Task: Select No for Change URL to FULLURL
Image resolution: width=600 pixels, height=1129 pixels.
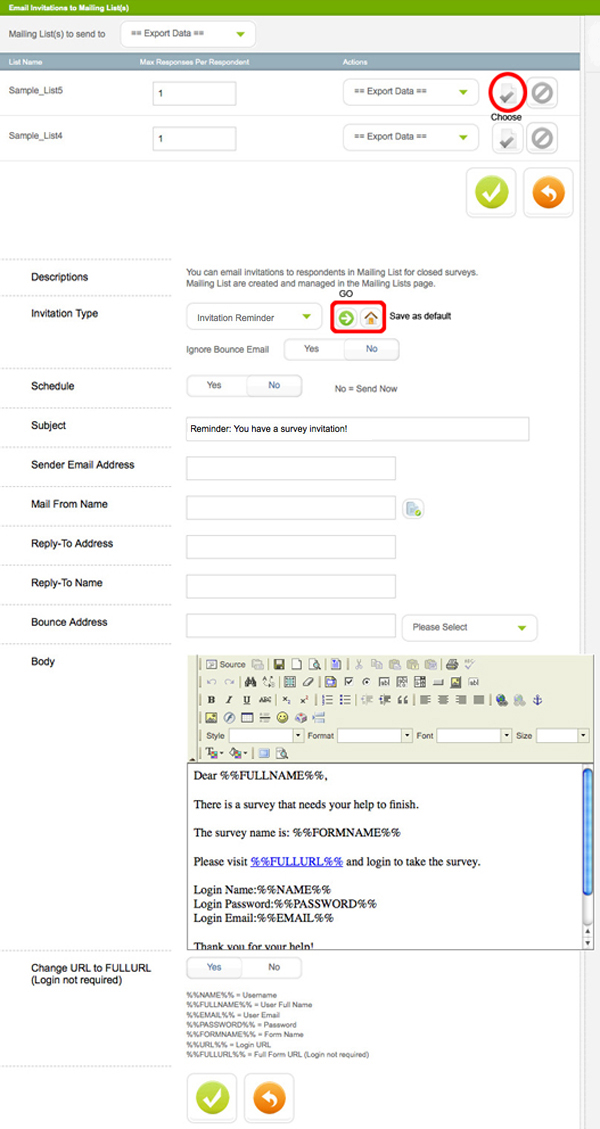Action: (x=273, y=967)
